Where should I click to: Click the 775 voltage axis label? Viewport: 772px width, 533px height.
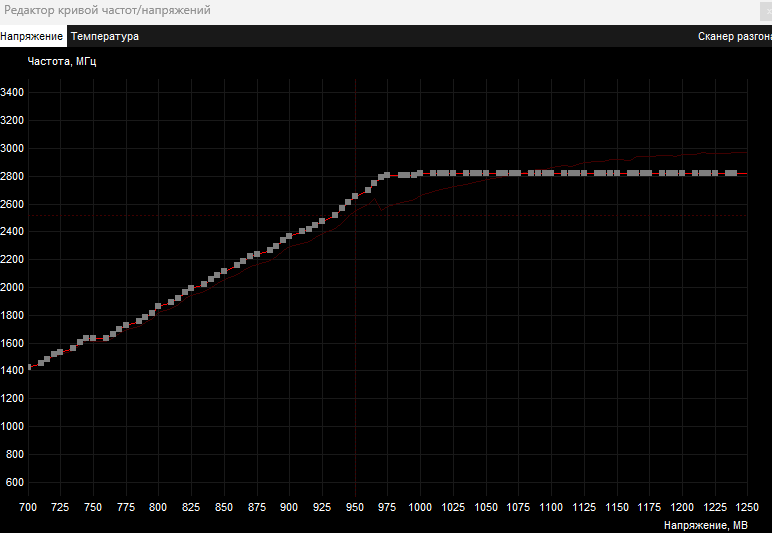click(x=126, y=507)
